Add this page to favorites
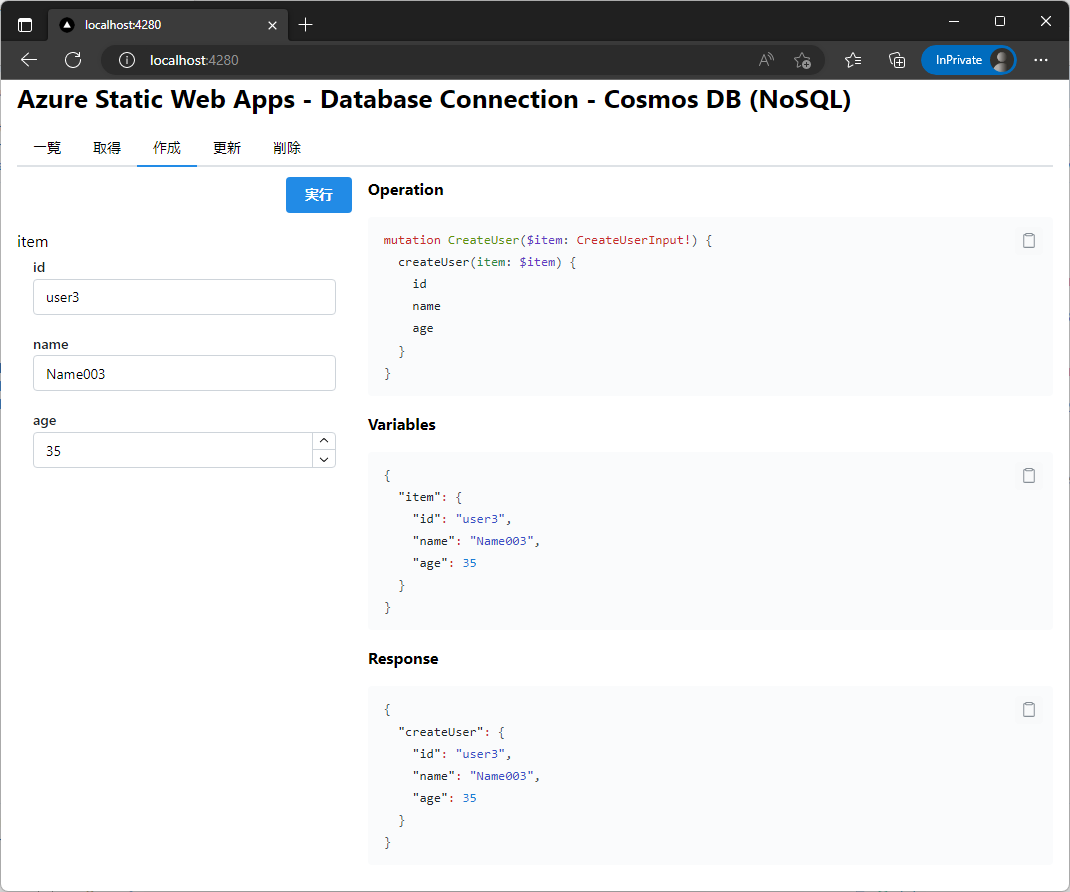This screenshot has width=1070, height=892. (x=802, y=60)
